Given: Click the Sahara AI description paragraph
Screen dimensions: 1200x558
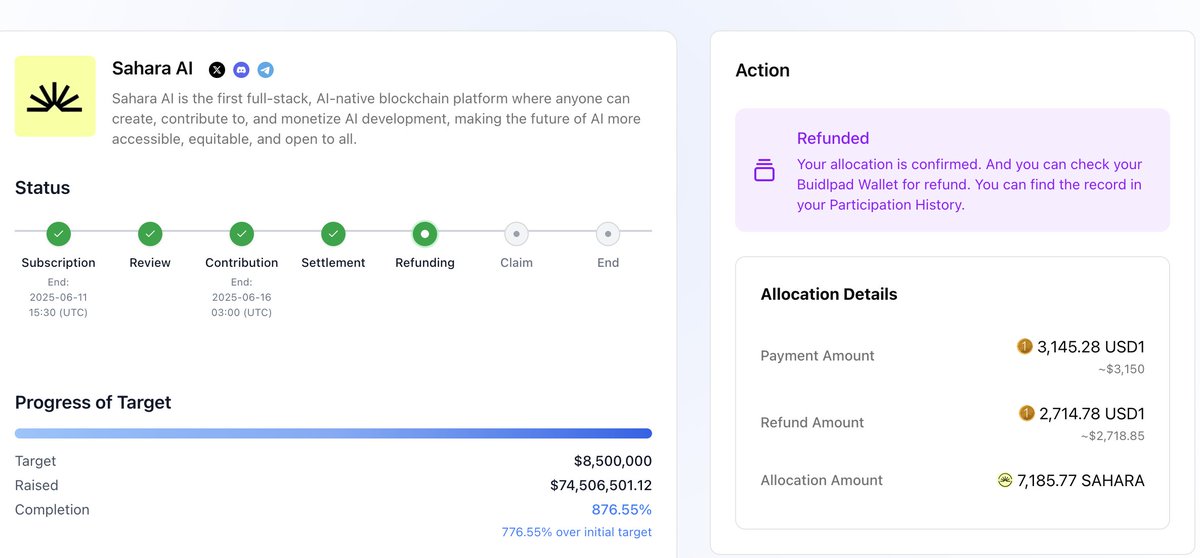Looking at the screenshot, I should [376, 119].
